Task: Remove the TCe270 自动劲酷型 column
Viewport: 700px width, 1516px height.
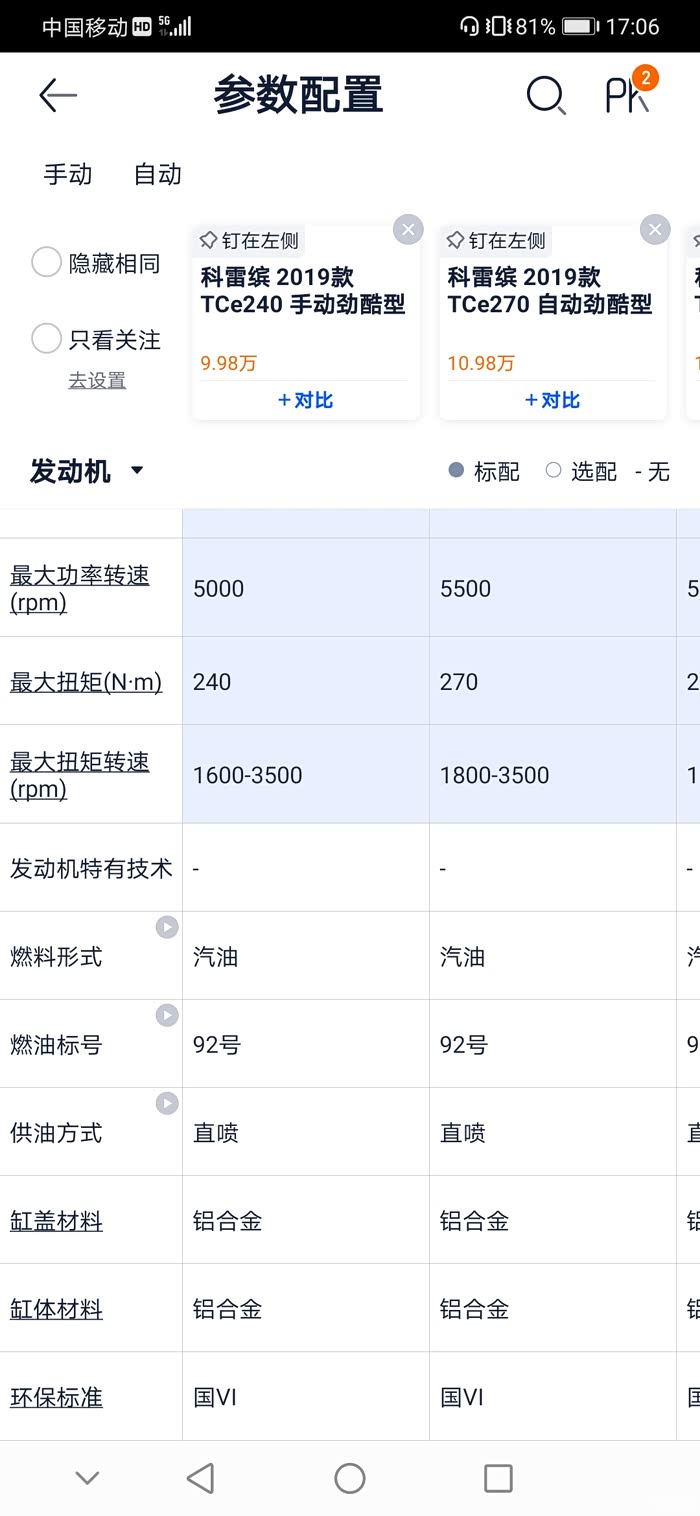Action: click(655, 230)
